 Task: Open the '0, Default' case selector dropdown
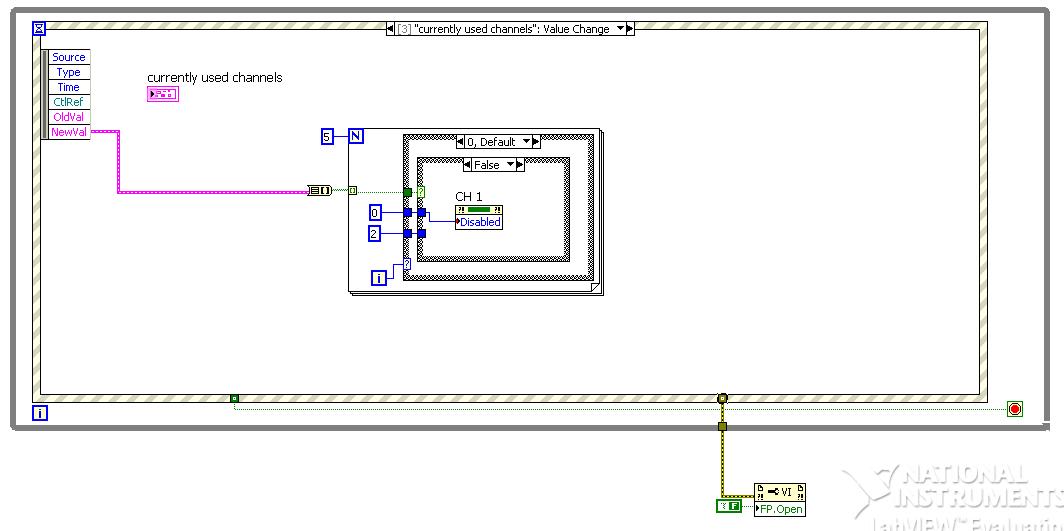(x=527, y=142)
